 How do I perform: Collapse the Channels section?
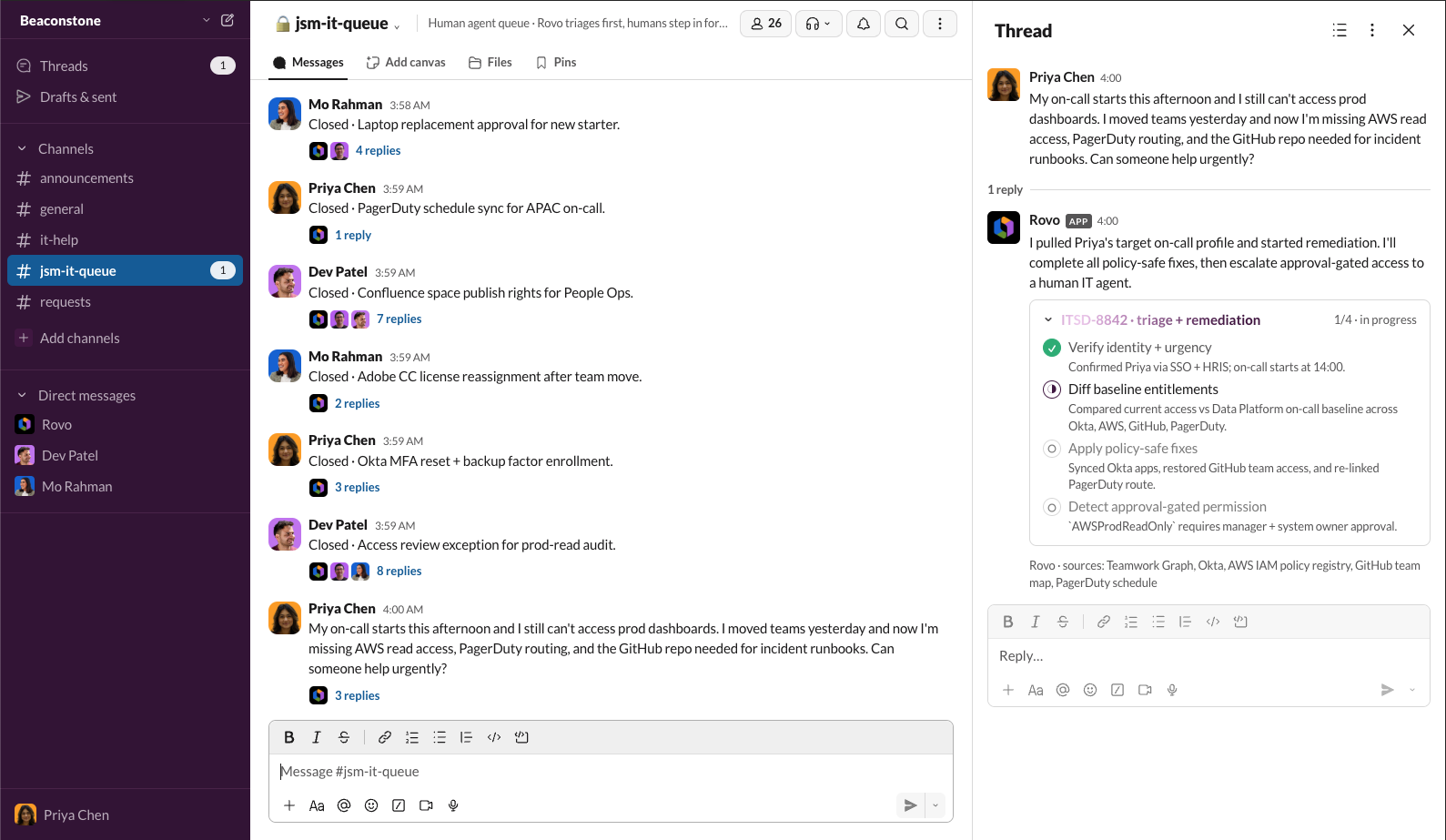tap(22, 148)
